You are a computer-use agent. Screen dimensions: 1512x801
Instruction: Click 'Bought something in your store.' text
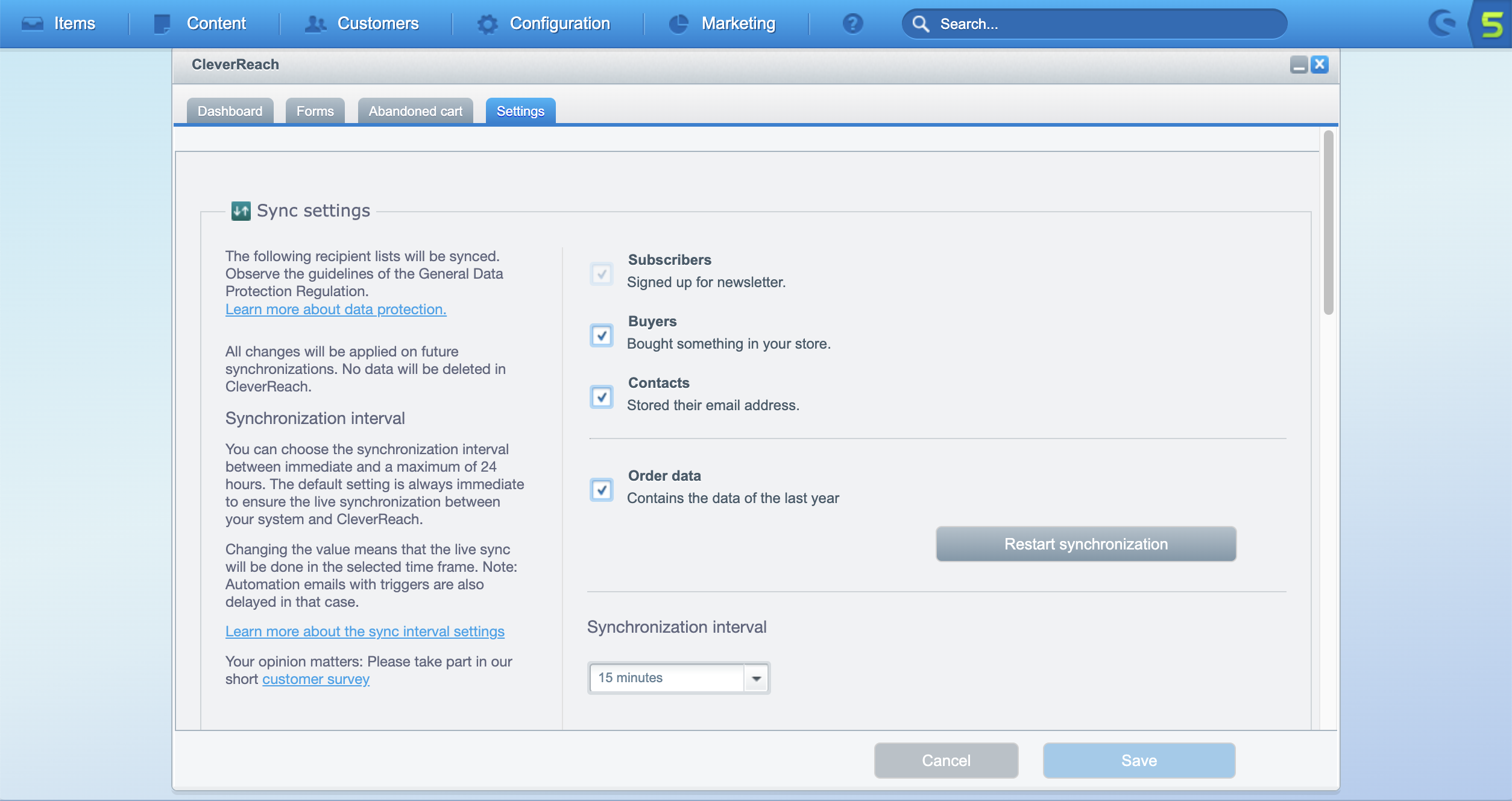click(729, 344)
